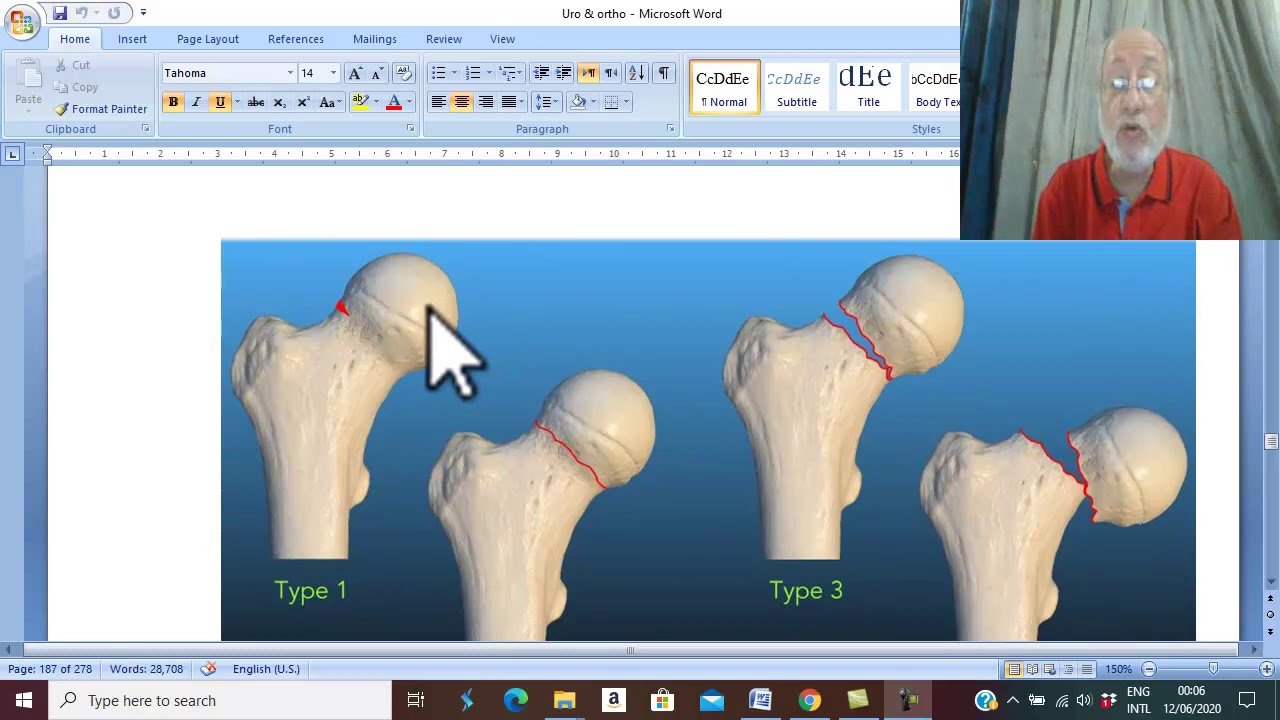Open the Change Case menu

(329, 102)
